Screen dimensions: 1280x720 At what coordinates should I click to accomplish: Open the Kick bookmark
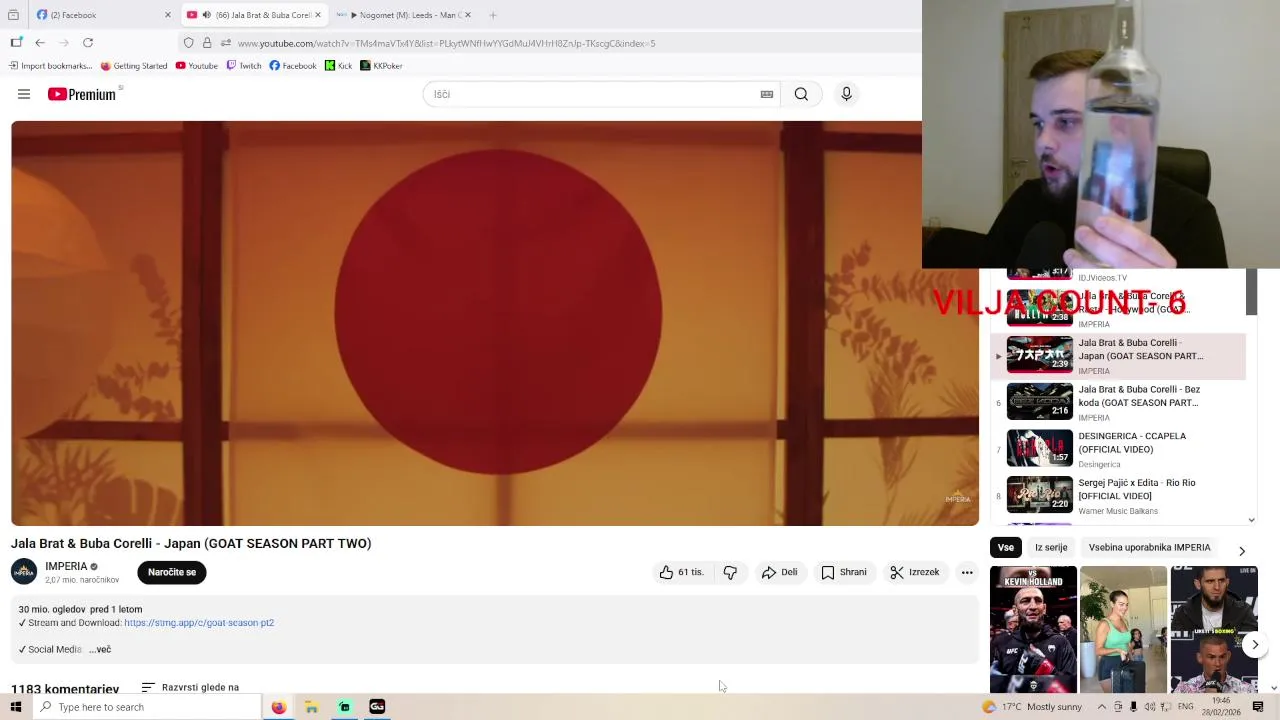point(339,66)
